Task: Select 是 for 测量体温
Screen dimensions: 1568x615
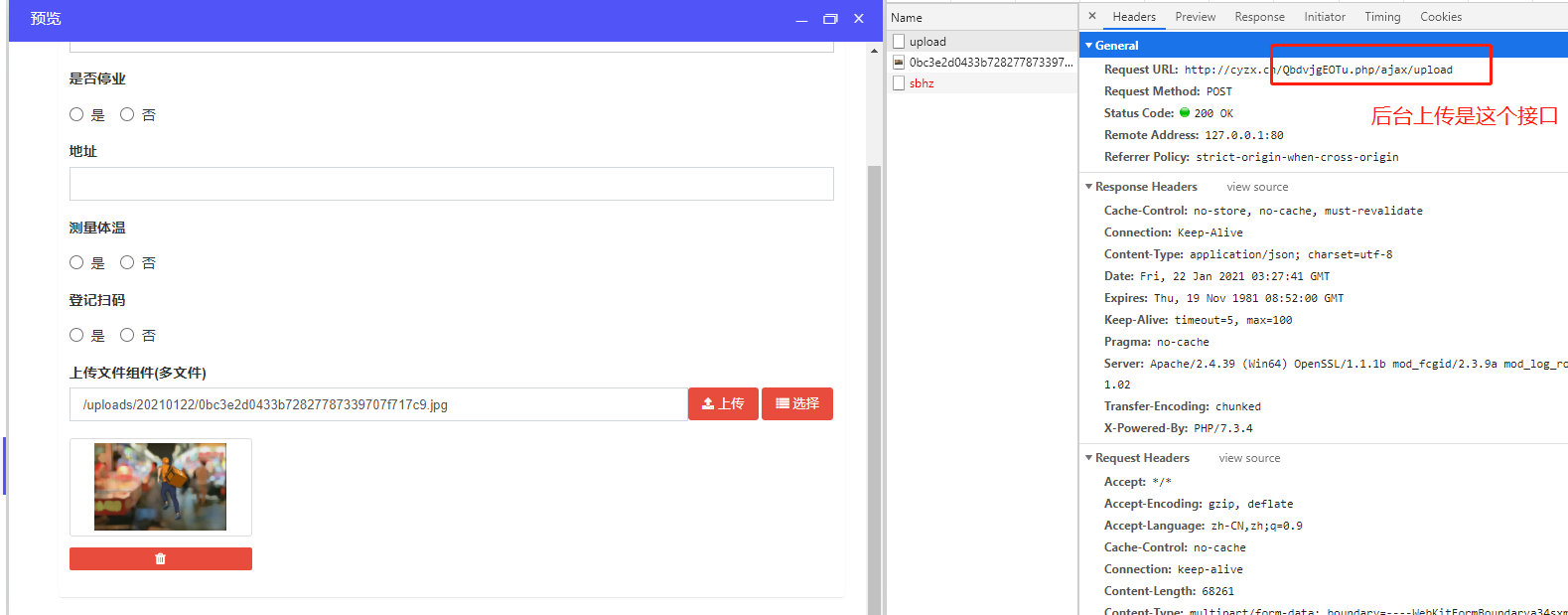Action: (x=76, y=262)
